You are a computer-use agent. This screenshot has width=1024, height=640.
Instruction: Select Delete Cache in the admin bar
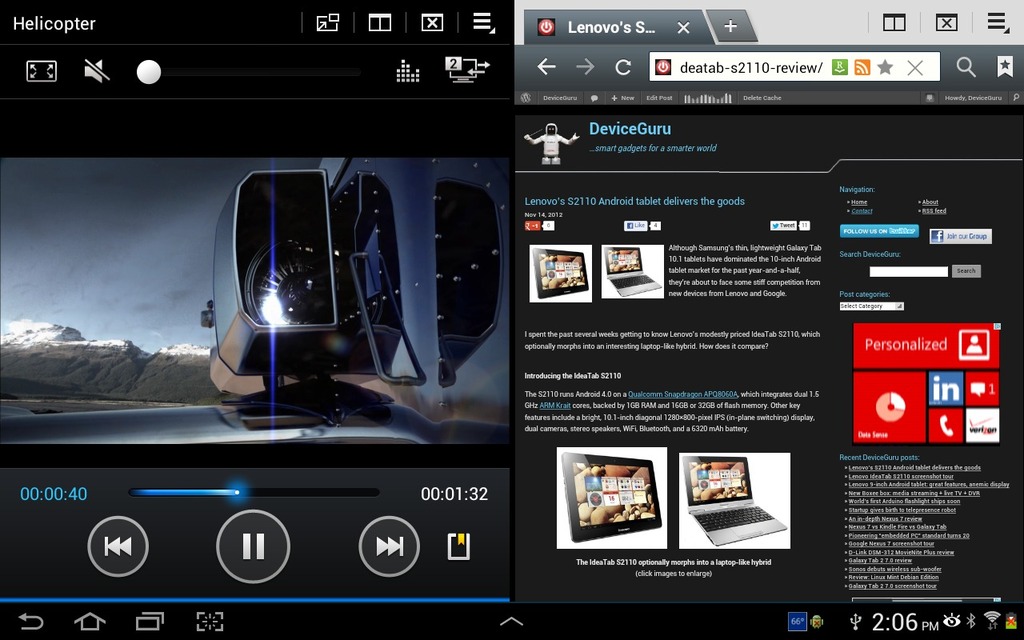click(762, 98)
